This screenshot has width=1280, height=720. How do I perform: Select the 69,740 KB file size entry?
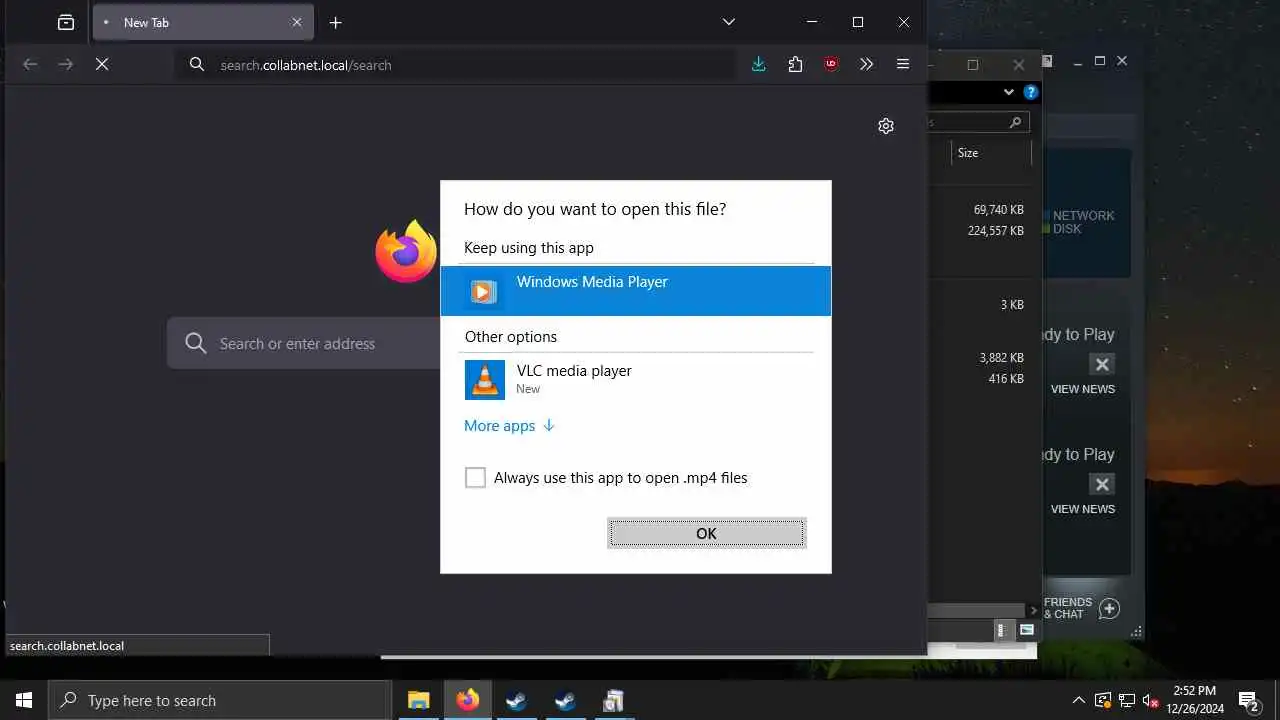pos(998,210)
